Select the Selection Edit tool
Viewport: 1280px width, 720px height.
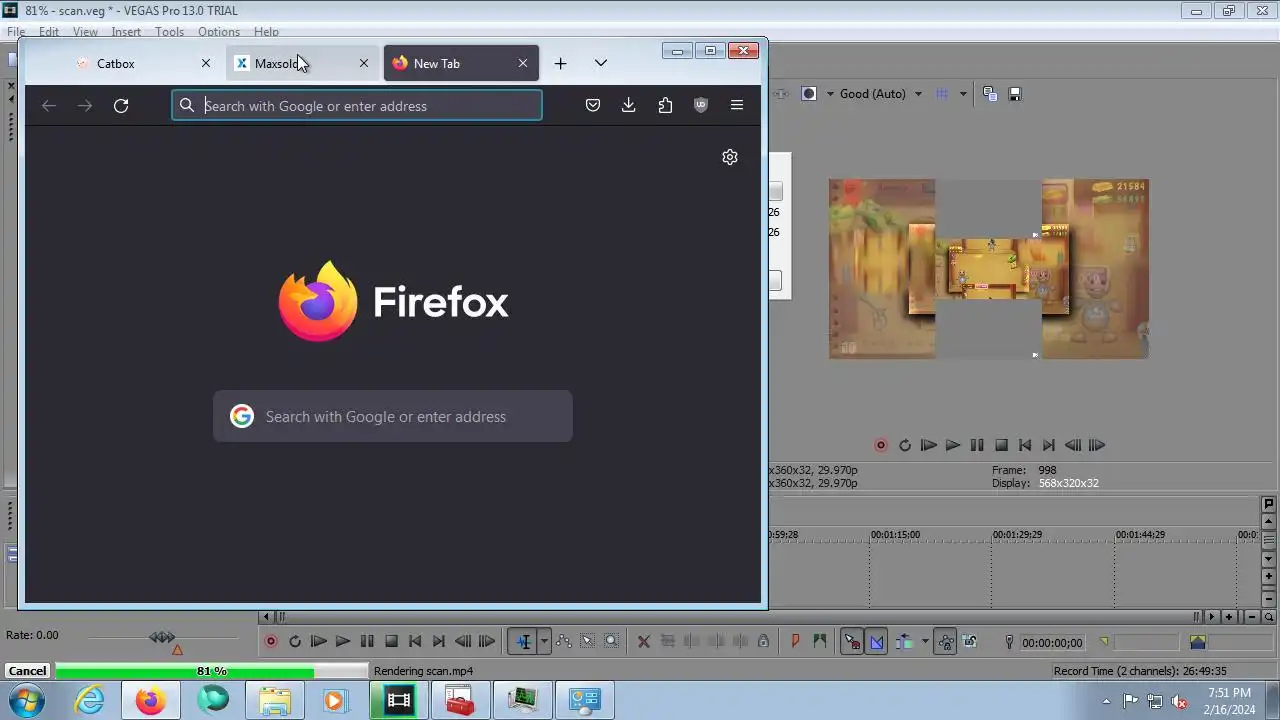(588, 642)
